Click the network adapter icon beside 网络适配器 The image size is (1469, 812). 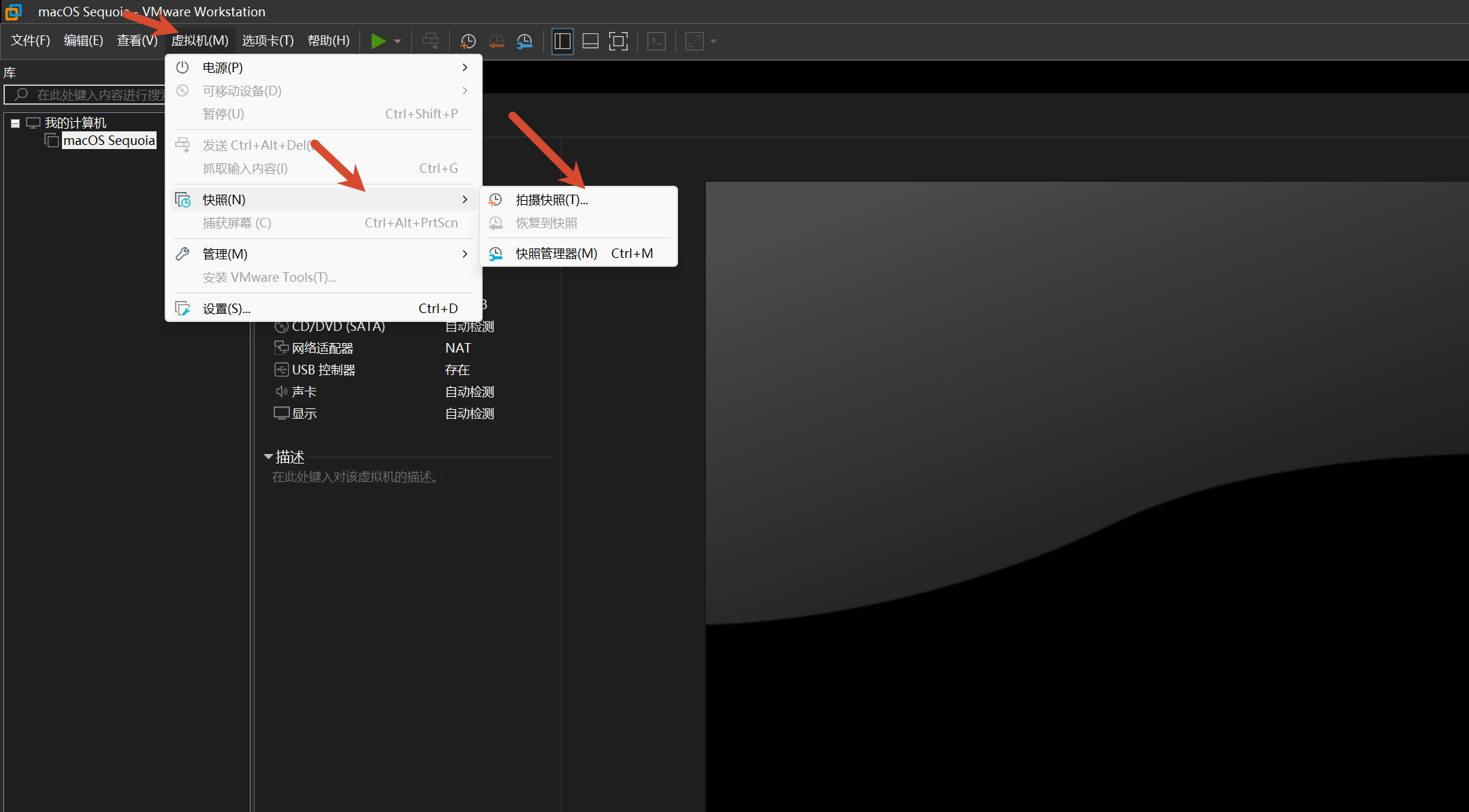(281, 348)
